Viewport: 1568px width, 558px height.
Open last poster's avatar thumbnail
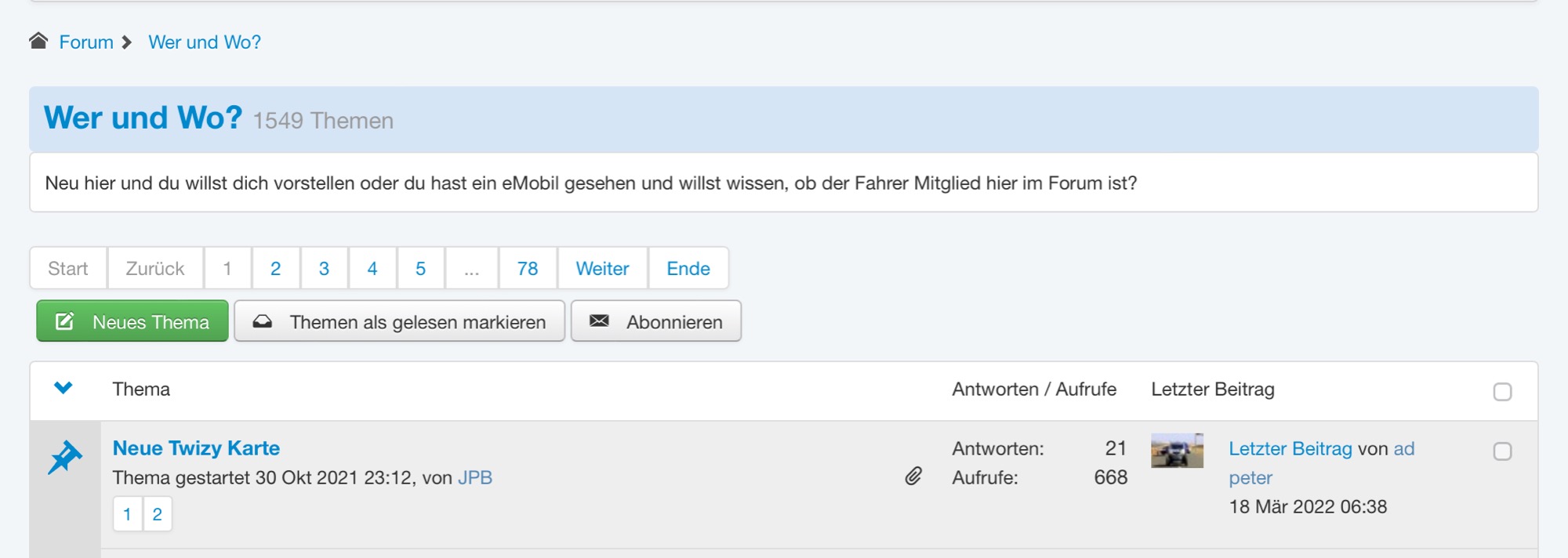[1177, 451]
